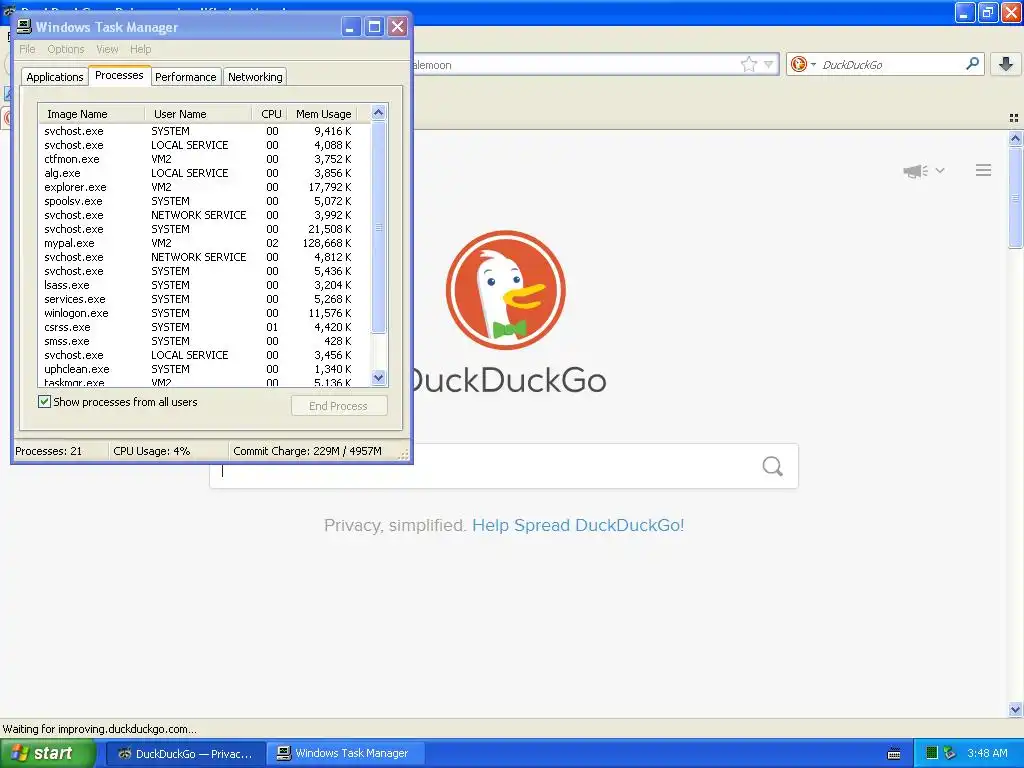Select the lsass.exe process row

coord(204,285)
